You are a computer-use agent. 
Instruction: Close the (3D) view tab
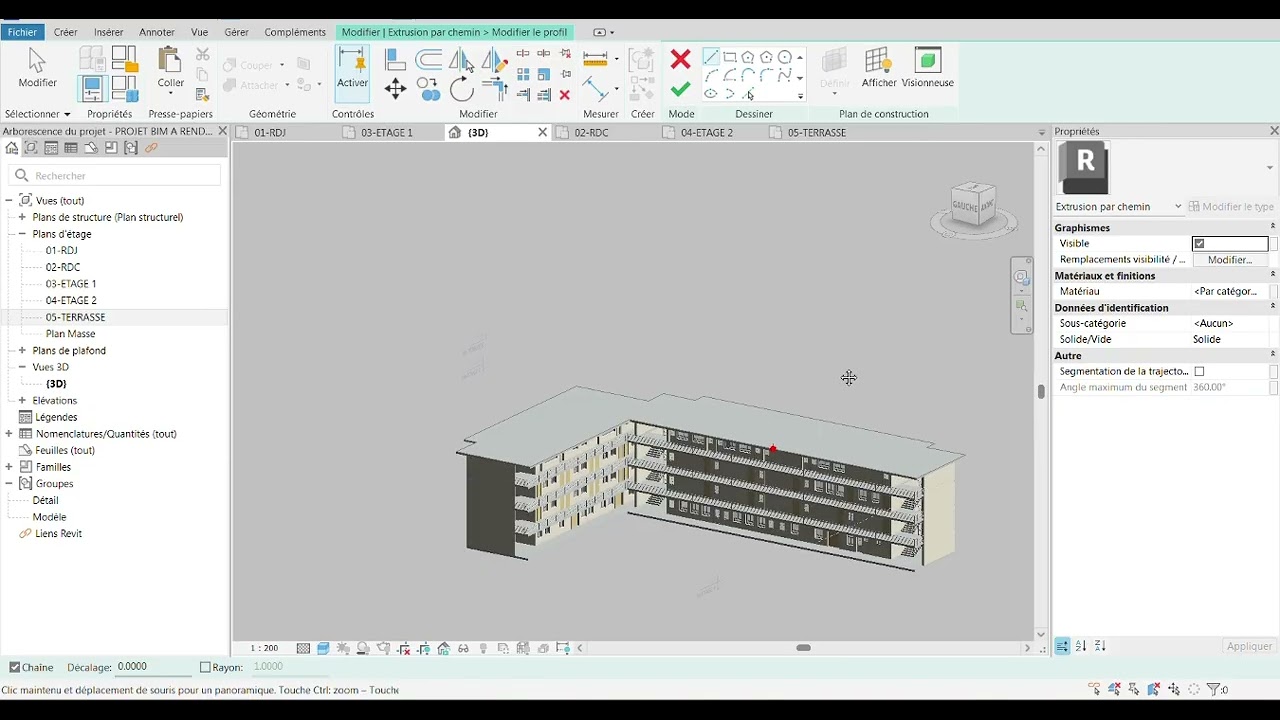coord(543,132)
